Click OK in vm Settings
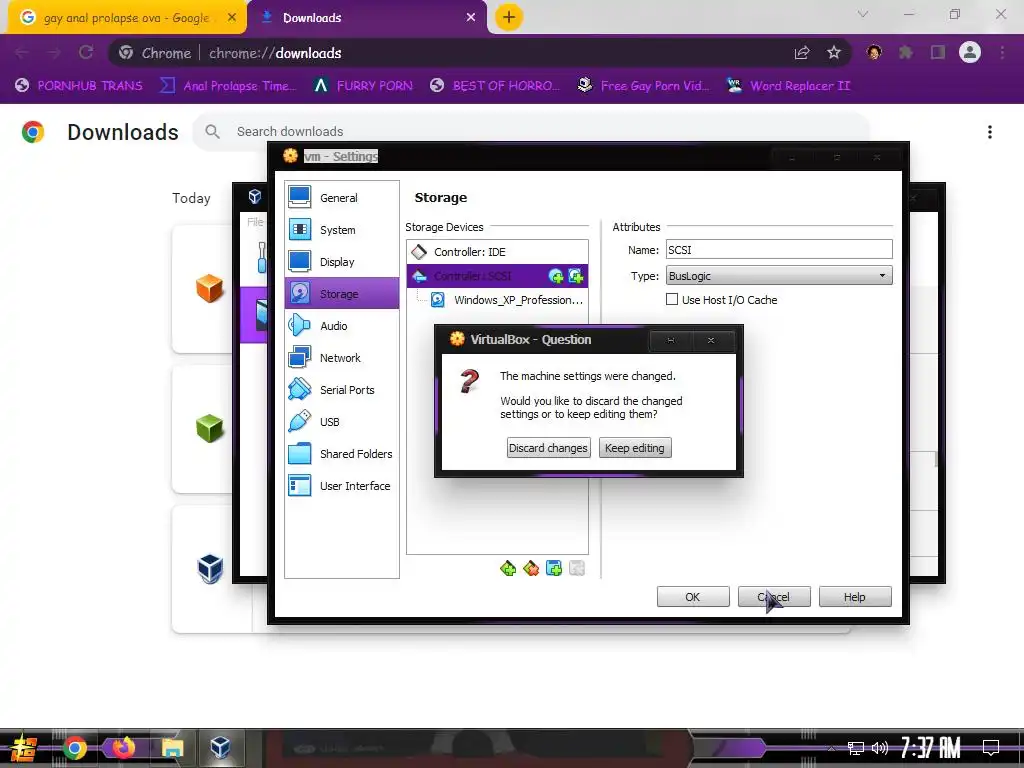Image resolution: width=1024 pixels, height=768 pixels. (693, 596)
